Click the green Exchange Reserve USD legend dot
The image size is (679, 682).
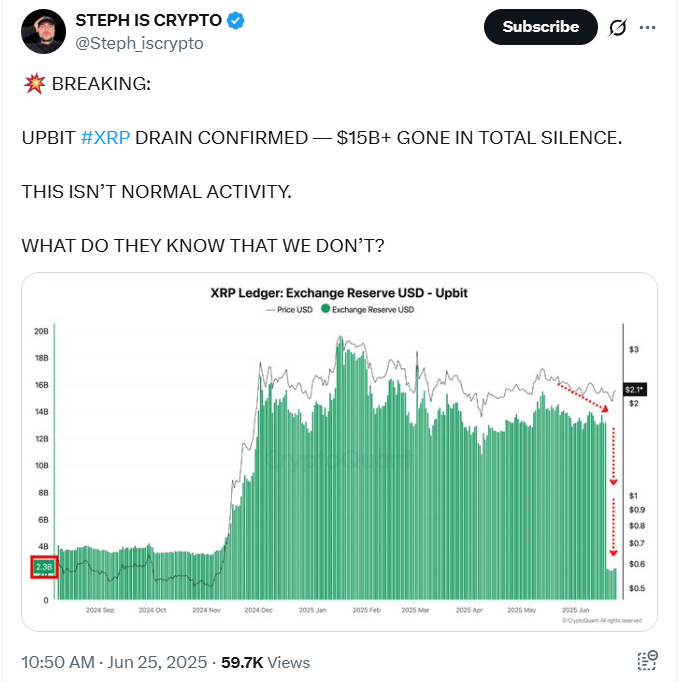(325, 309)
